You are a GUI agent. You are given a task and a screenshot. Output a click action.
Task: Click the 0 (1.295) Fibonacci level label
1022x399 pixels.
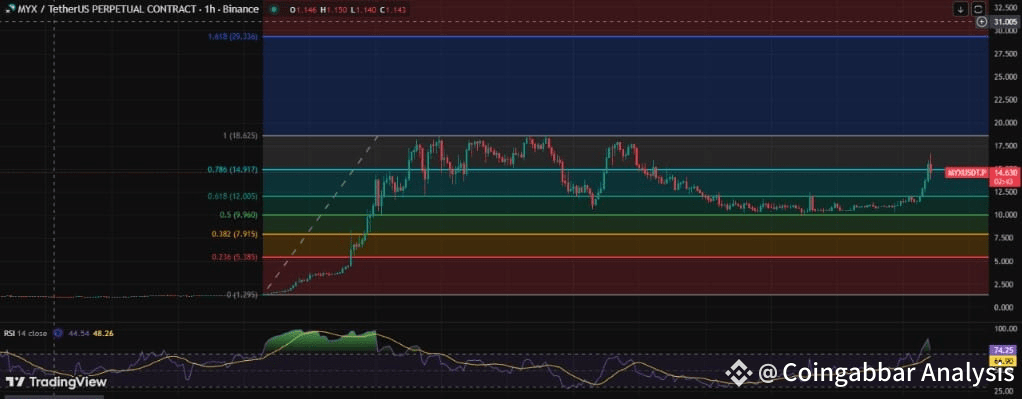242,295
